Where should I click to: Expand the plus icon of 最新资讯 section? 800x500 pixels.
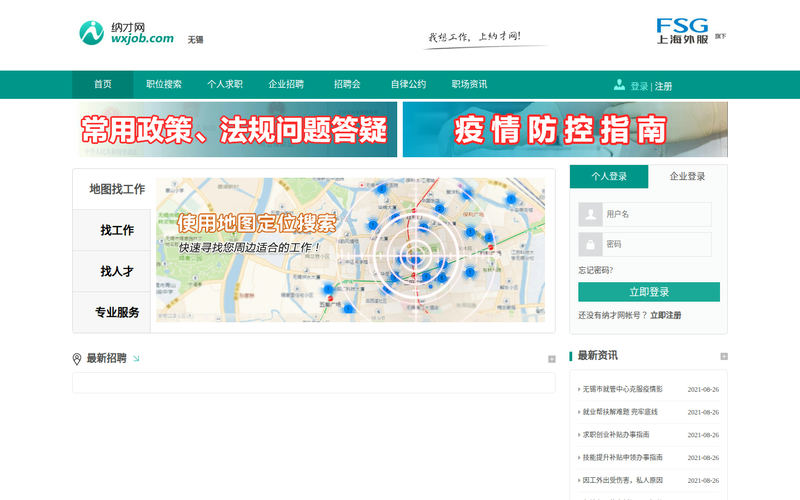pyautogui.click(x=723, y=356)
